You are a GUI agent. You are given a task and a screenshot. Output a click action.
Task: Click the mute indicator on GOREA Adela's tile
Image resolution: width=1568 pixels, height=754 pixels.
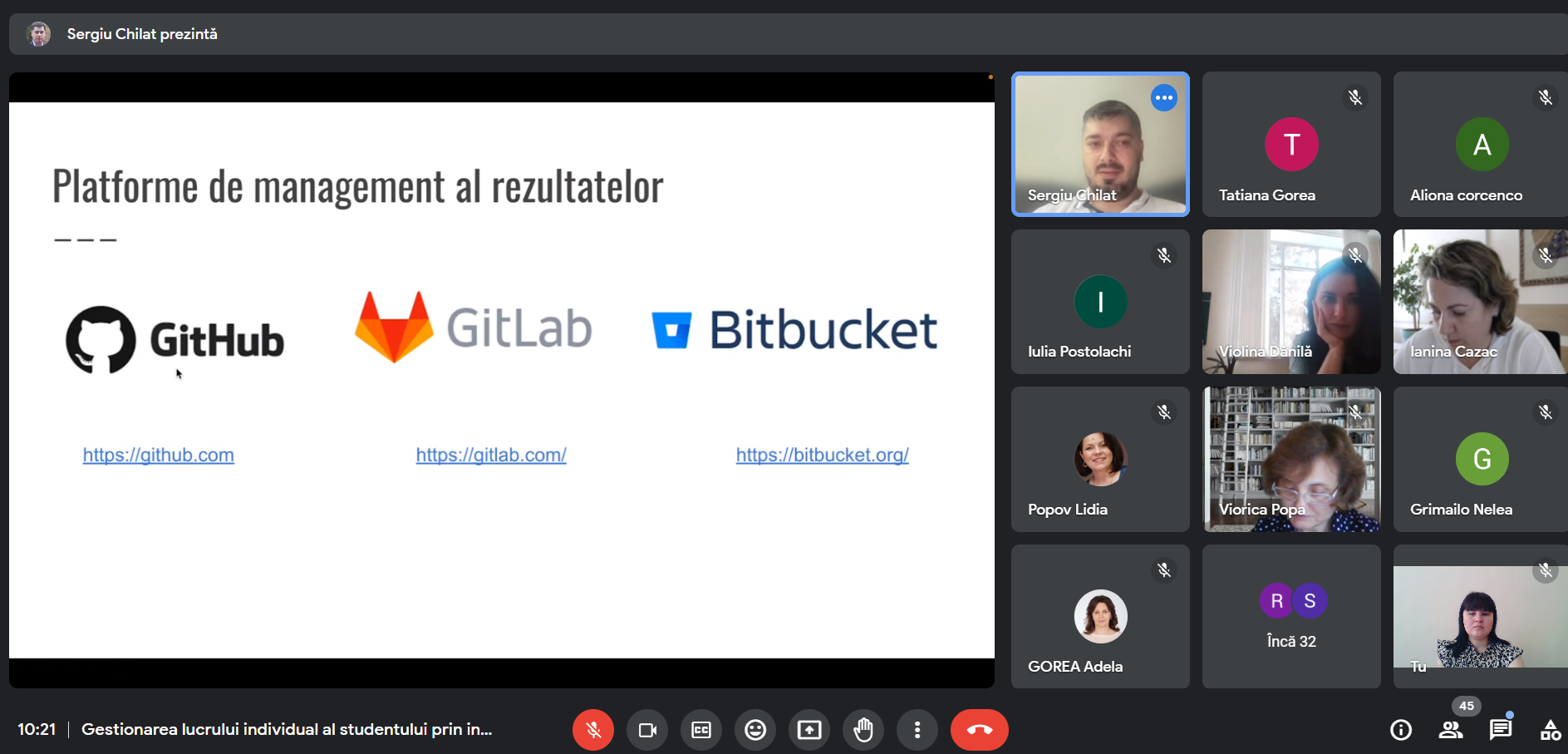point(1164,570)
